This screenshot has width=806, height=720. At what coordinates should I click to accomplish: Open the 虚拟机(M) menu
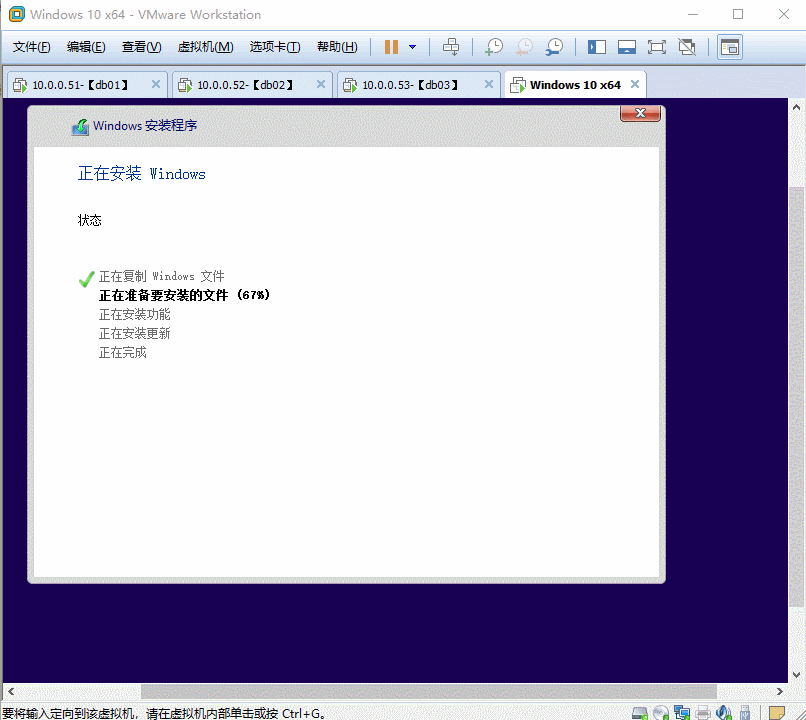(205, 47)
